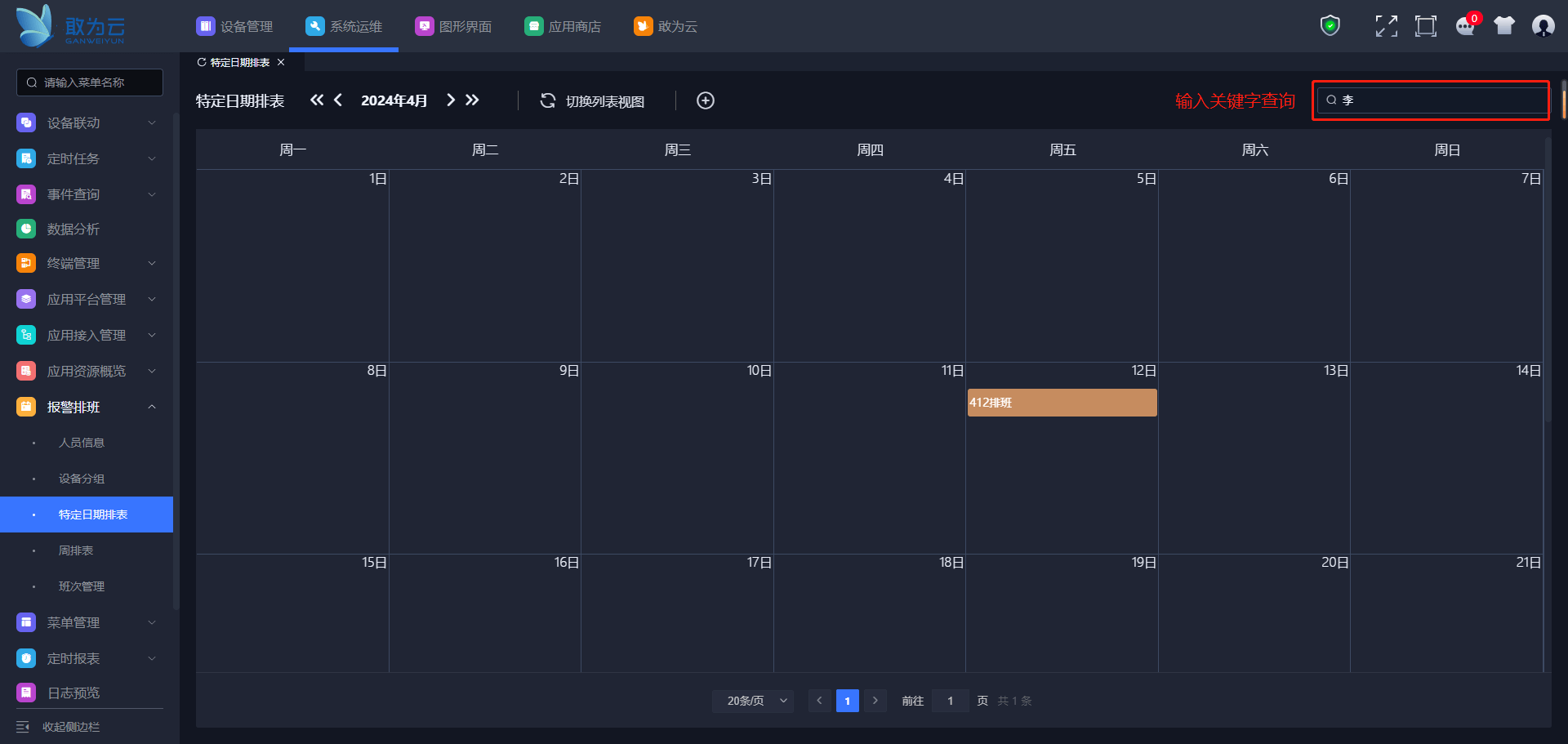Screen dimensions: 1568x744
Task: Open the messages notification icon
Action: point(1465,26)
